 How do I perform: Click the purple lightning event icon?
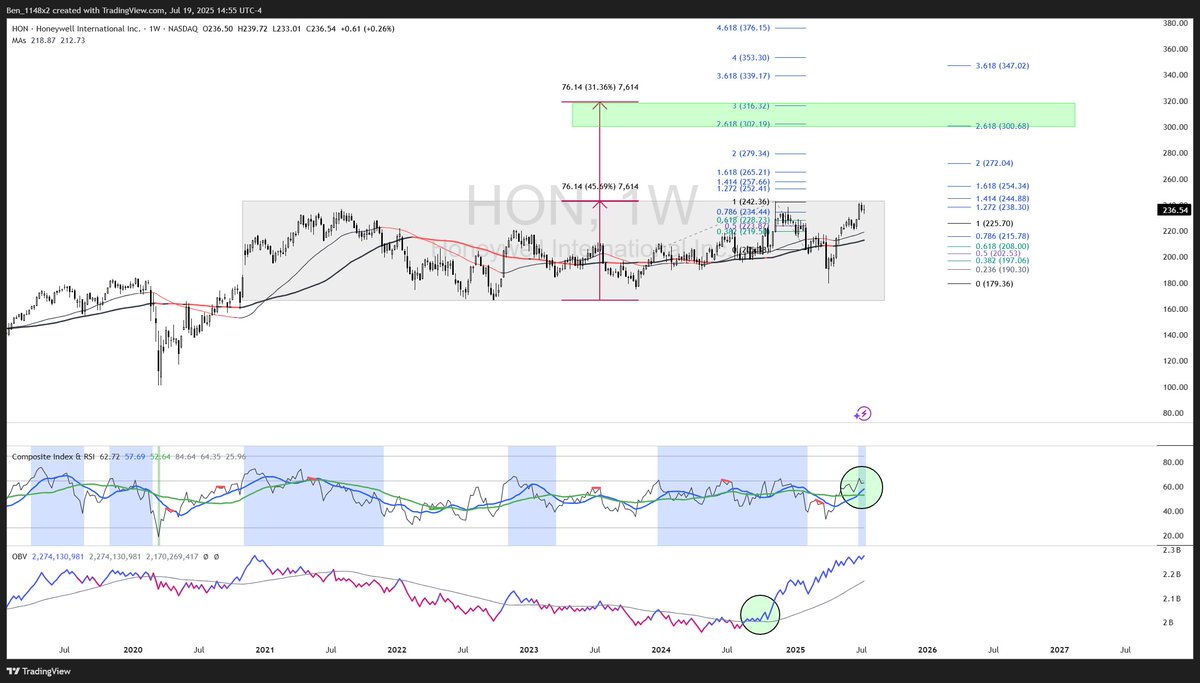click(864, 413)
